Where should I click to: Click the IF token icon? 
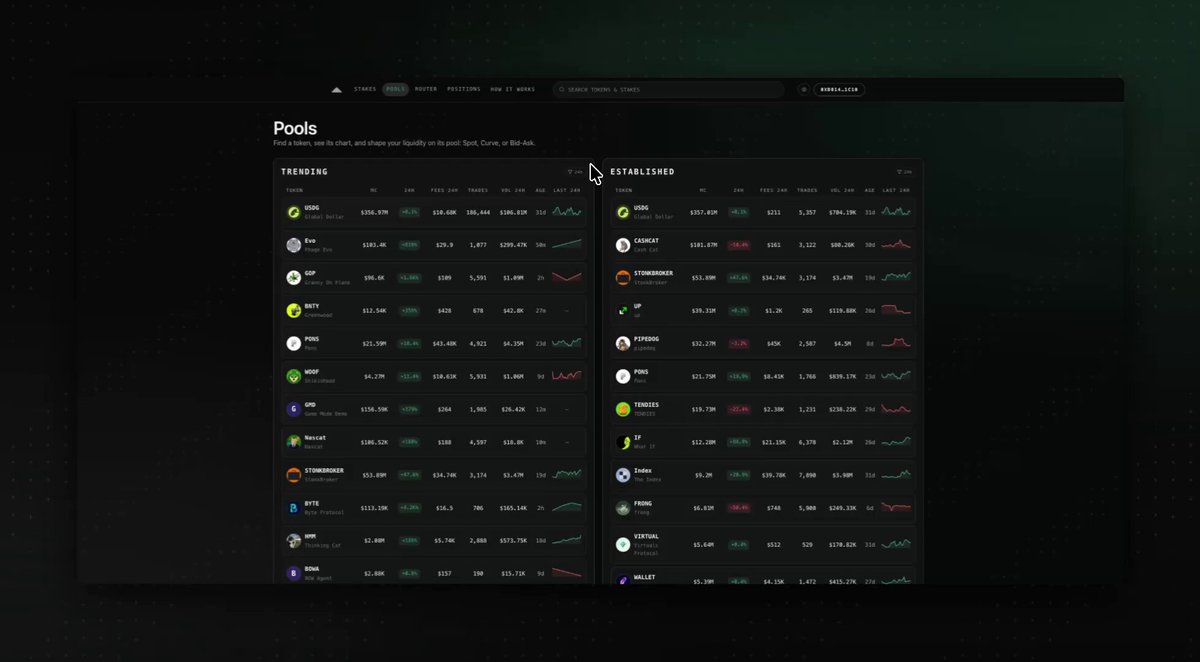tap(623, 441)
